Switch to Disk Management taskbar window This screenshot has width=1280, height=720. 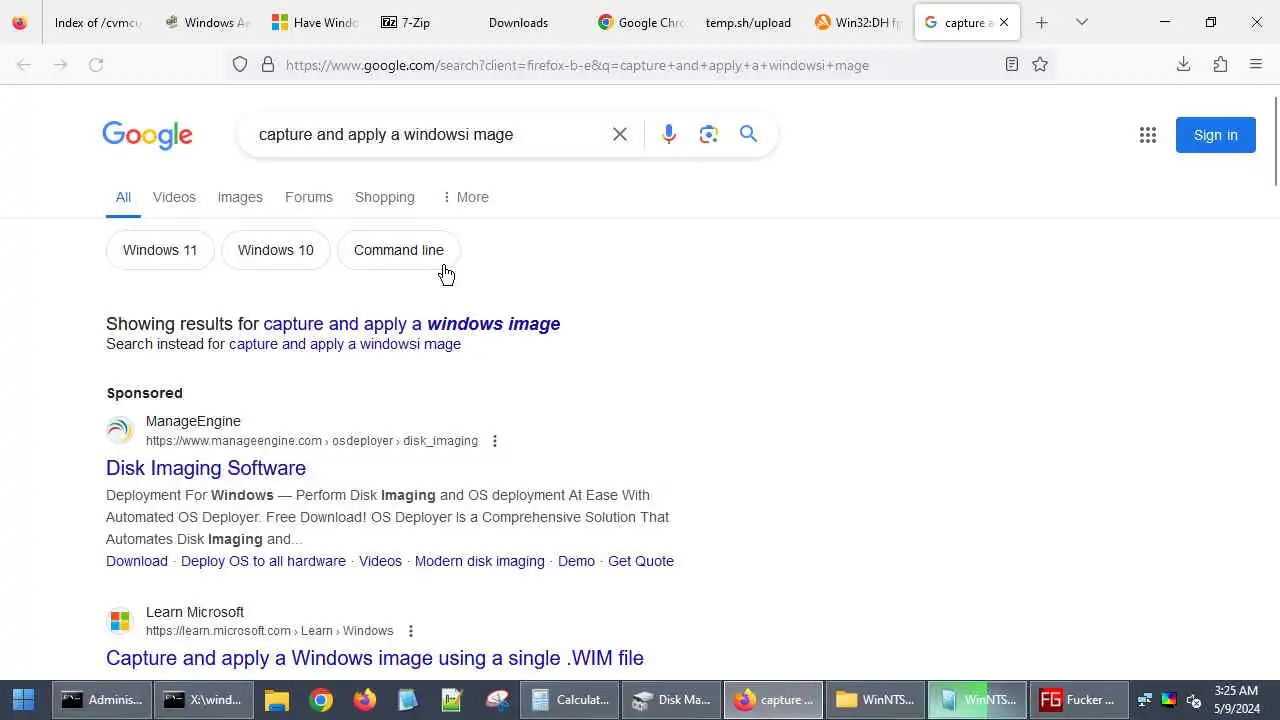(x=672, y=700)
